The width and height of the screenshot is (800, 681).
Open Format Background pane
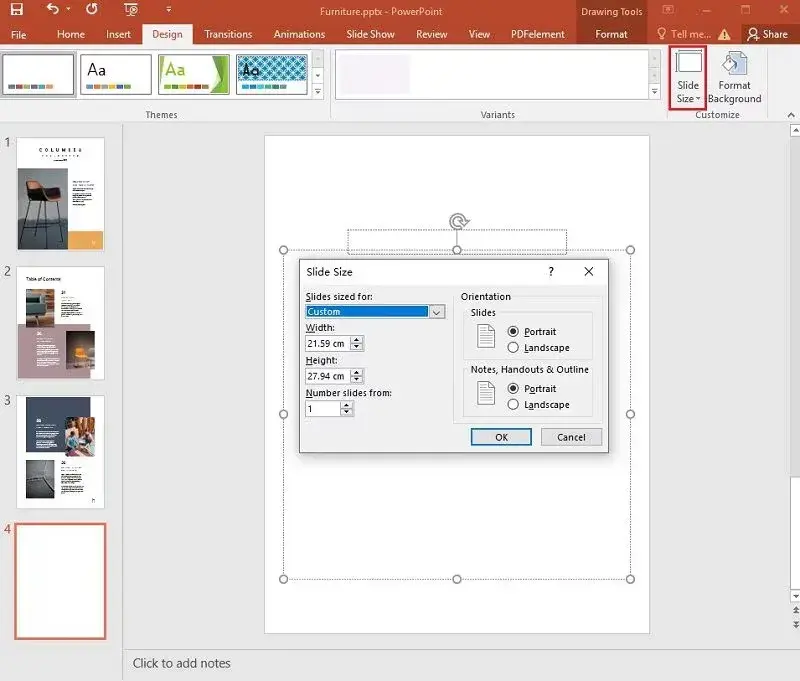pos(734,77)
